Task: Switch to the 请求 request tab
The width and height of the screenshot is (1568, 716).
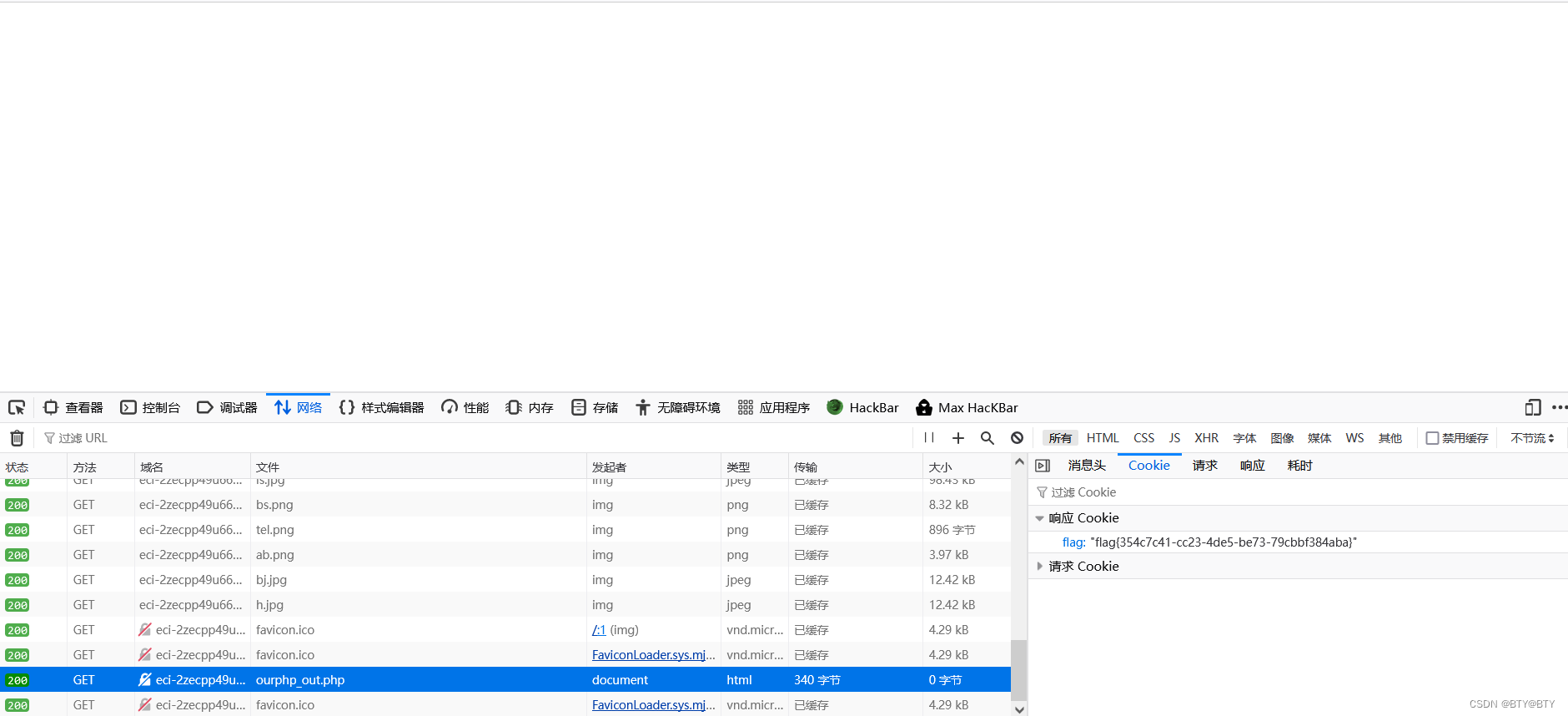Action: [x=1204, y=466]
